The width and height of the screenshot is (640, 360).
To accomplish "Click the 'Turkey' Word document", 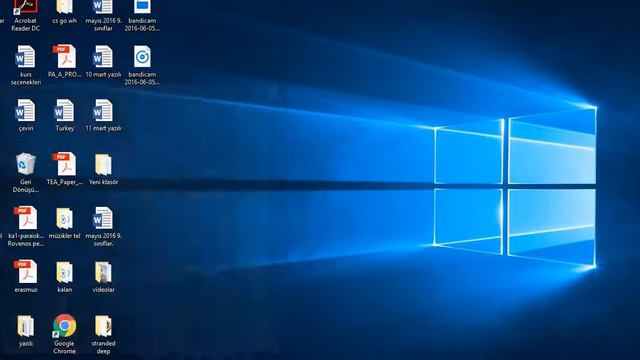I will pos(64,115).
